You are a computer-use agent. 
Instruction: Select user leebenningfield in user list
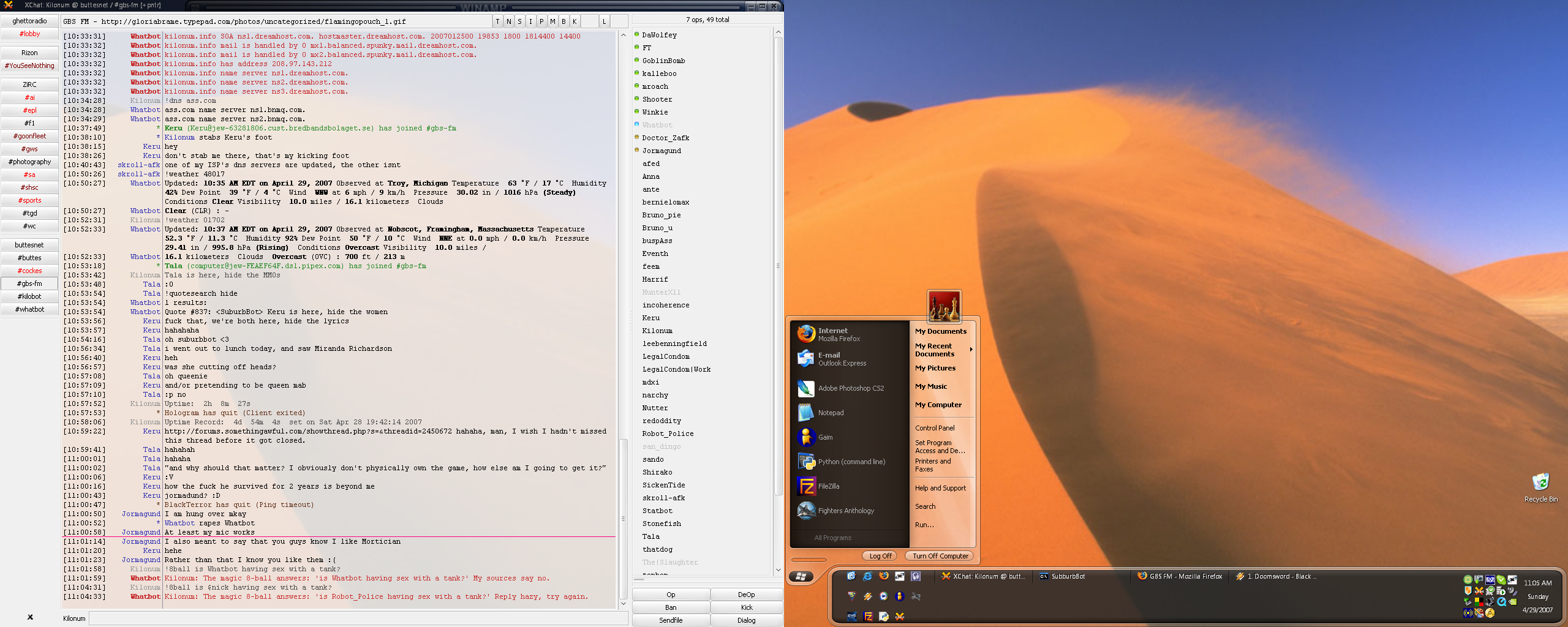coord(674,344)
